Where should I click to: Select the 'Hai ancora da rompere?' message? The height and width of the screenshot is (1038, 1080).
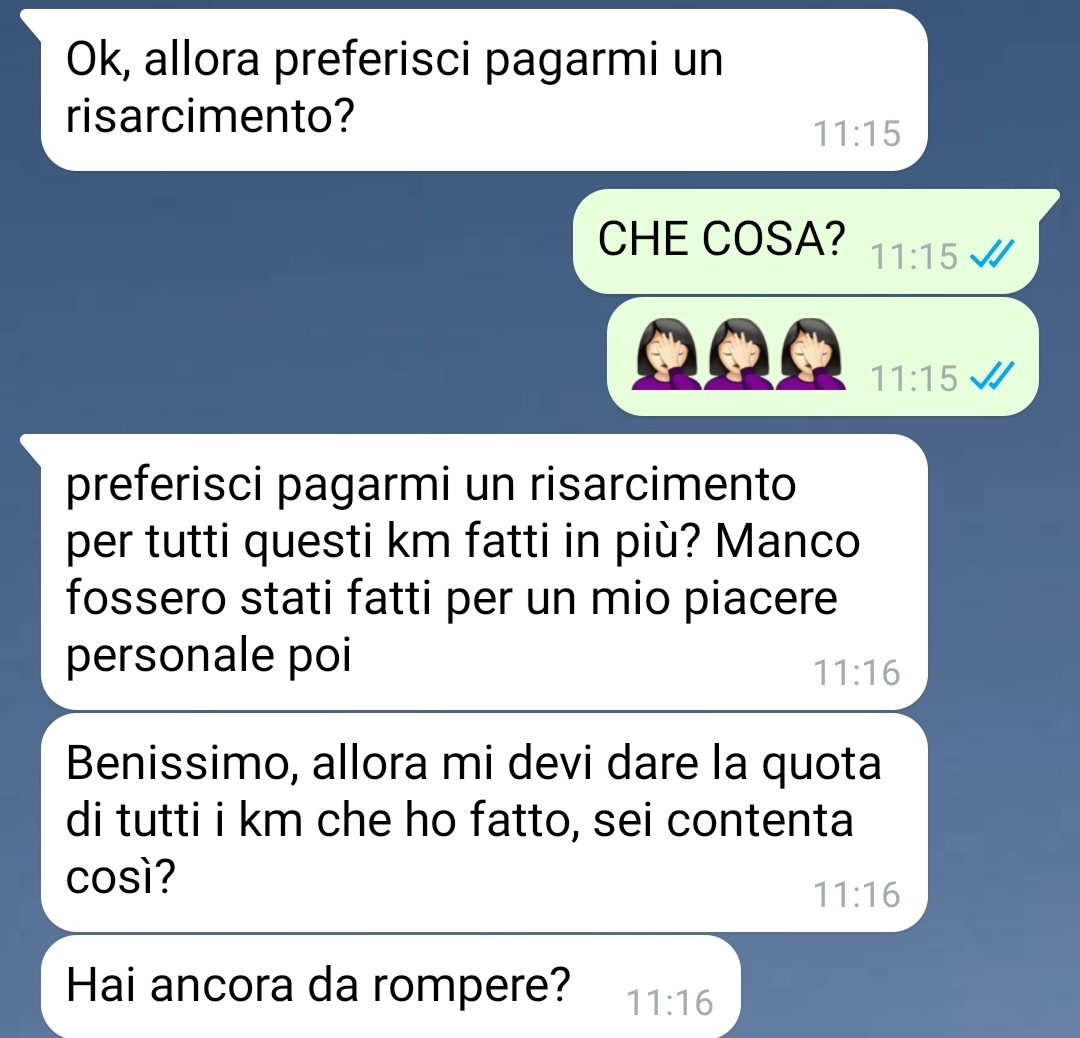click(391, 986)
